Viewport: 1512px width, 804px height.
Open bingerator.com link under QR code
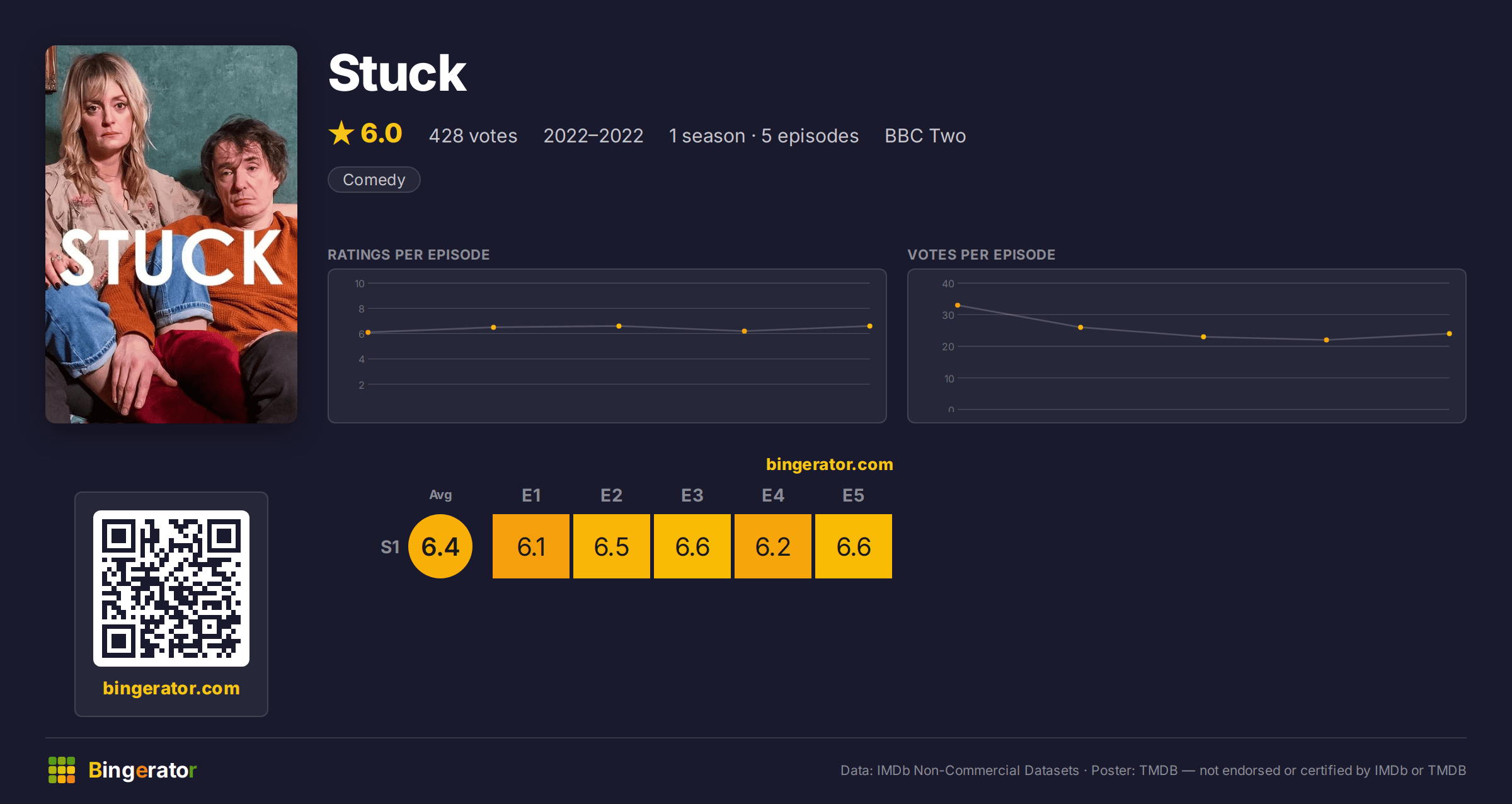pos(171,688)
